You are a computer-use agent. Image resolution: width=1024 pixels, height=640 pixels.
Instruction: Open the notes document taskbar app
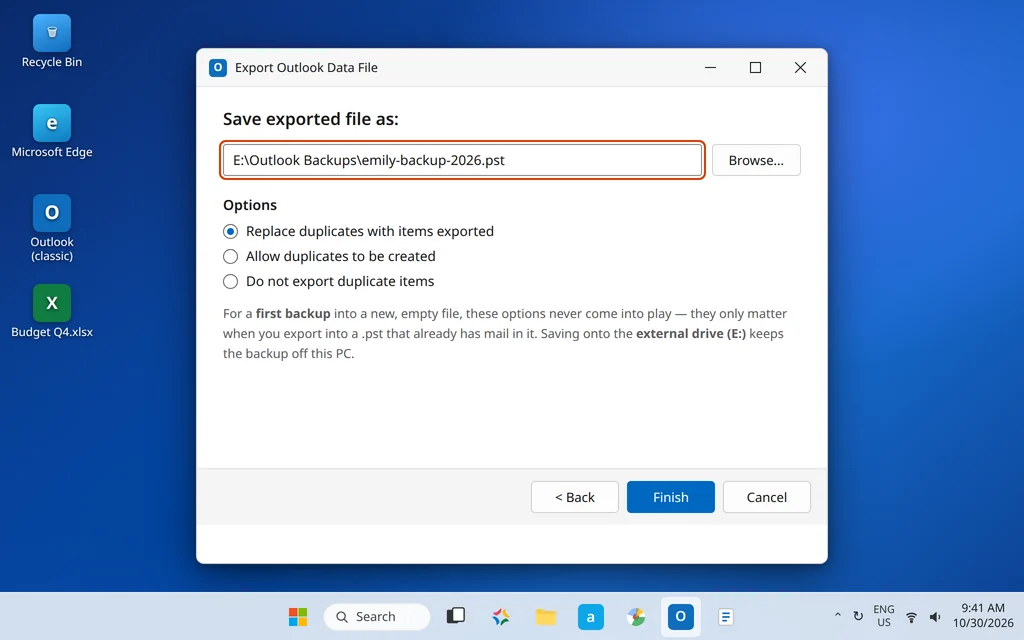726,616
